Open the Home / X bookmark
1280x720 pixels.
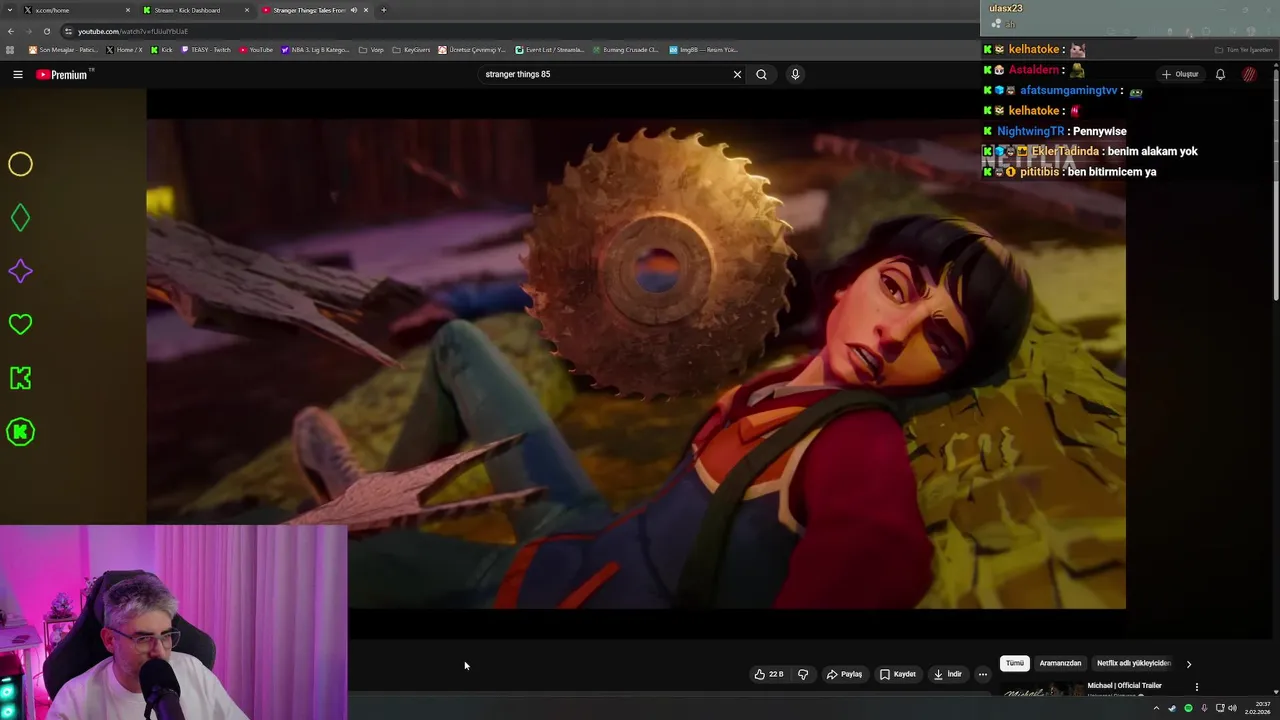pos(124,49)
